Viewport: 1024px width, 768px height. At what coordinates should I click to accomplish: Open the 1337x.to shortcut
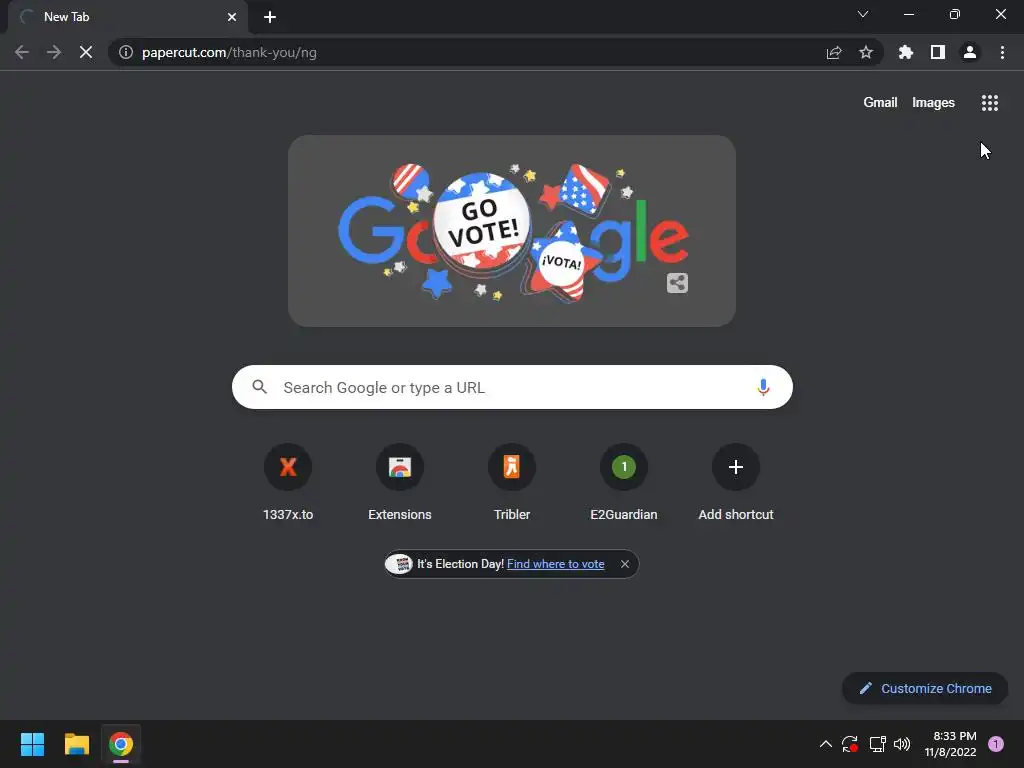[x=288, y=483]
